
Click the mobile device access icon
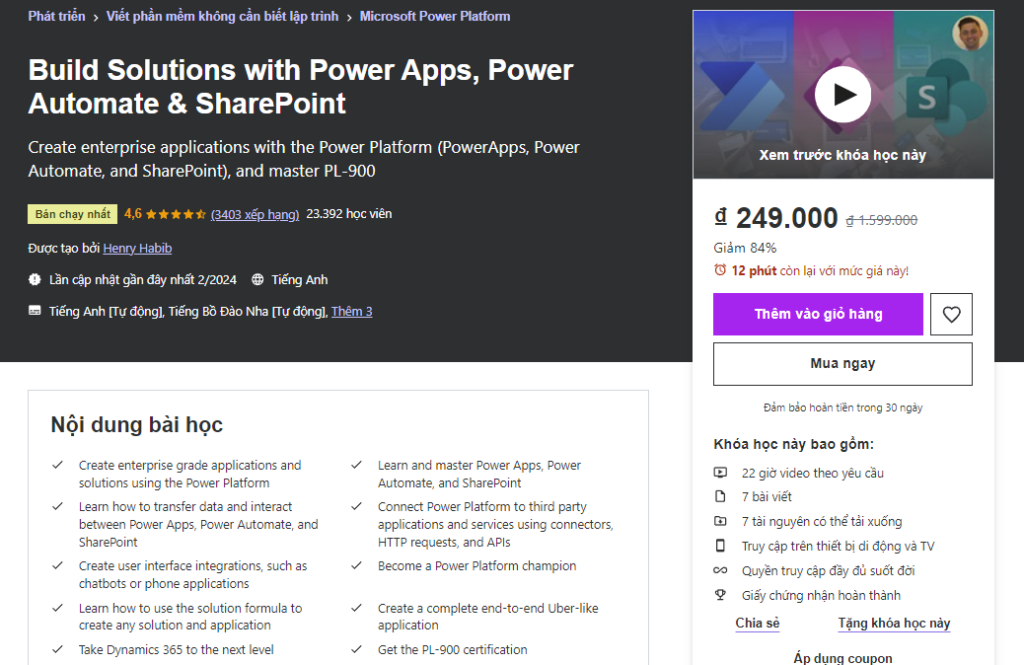pos(720,546)
